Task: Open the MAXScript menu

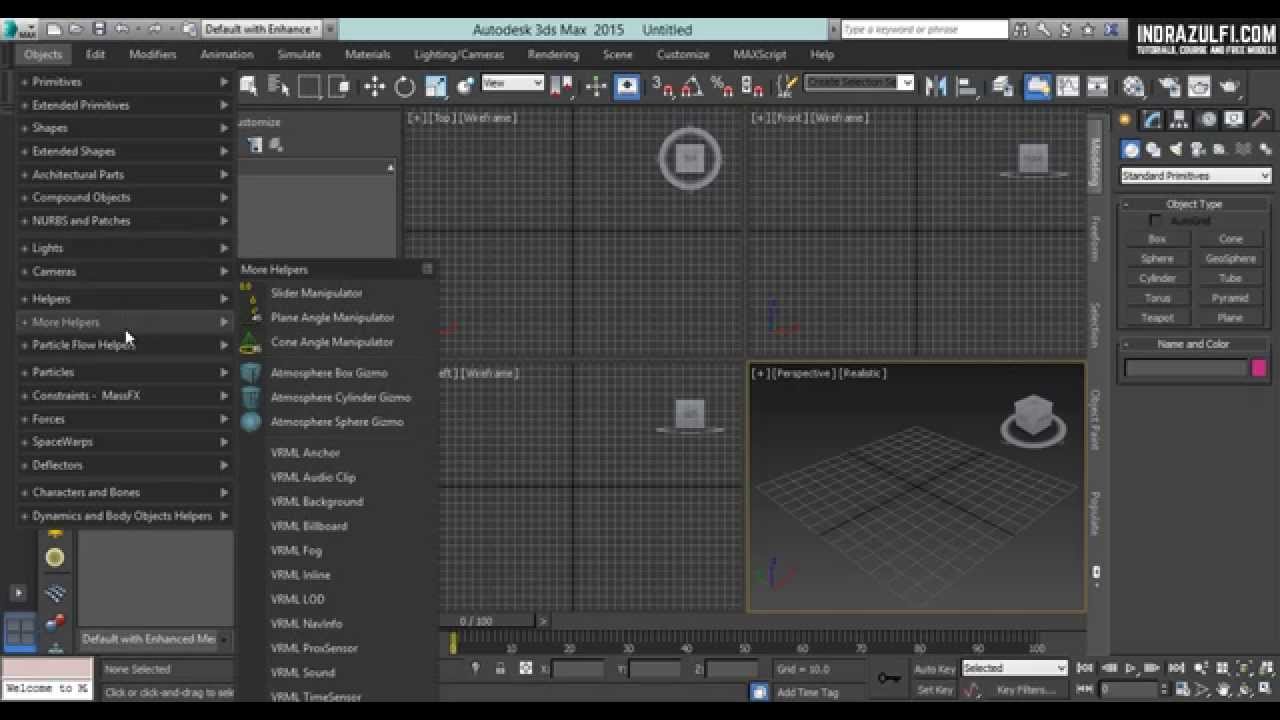Action: [x=760, y=54]
